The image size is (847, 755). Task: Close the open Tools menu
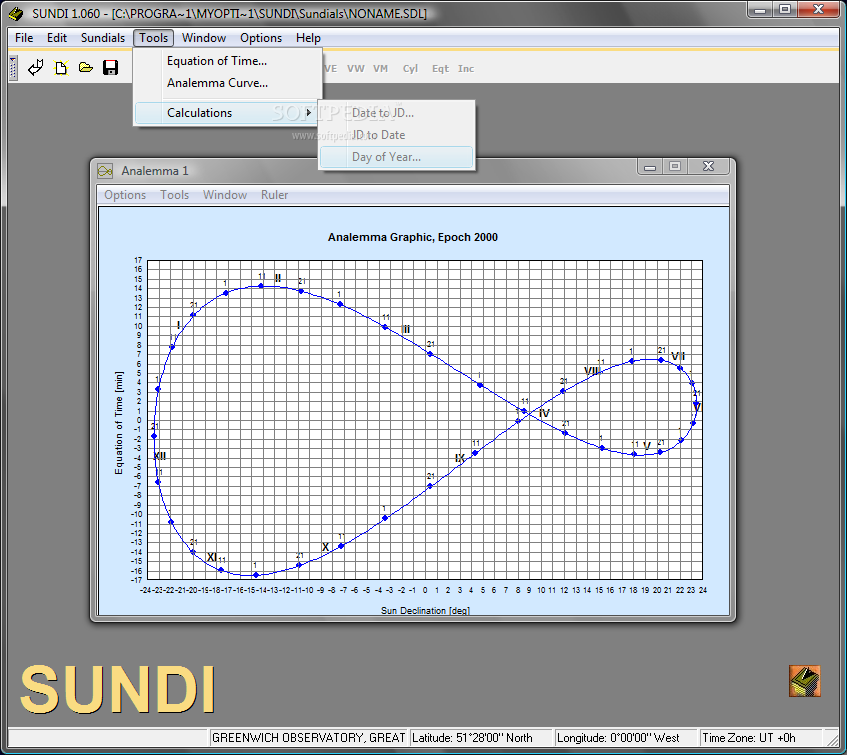tap(153, 38)
